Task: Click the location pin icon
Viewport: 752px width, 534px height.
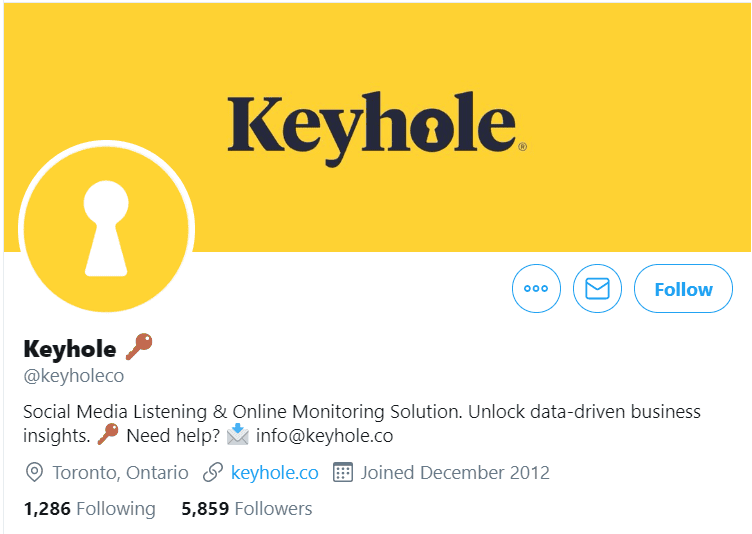Action: 34,473
